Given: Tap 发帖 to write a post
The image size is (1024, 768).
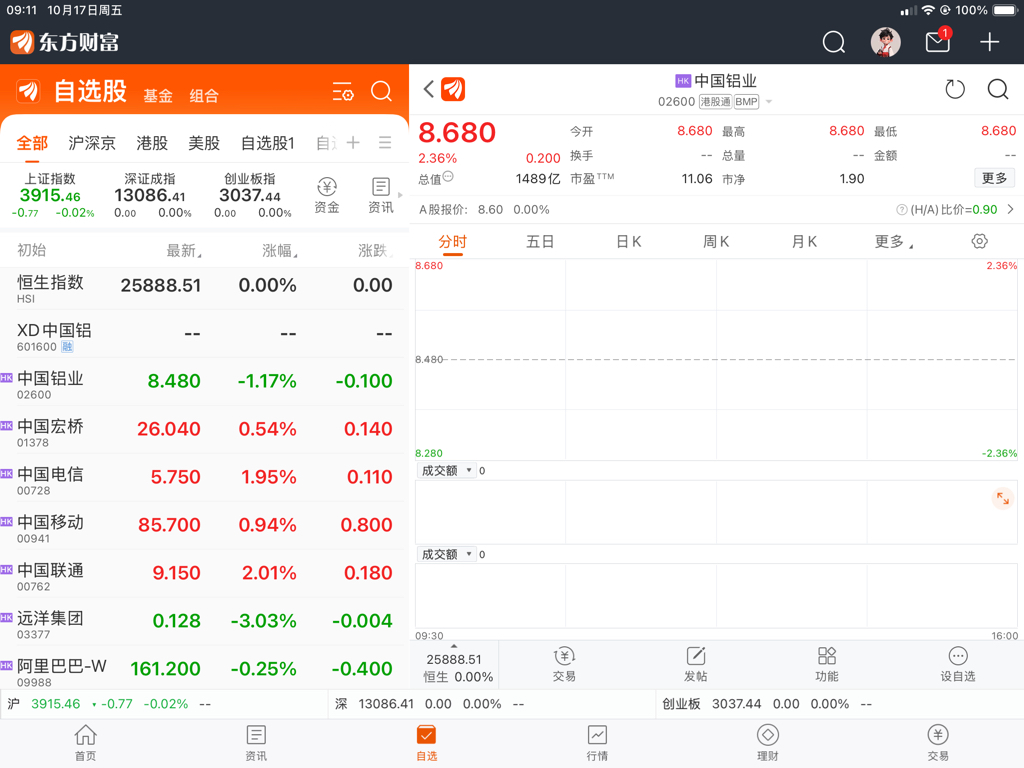Looking at the screenshot, I should tap(696, 664).
